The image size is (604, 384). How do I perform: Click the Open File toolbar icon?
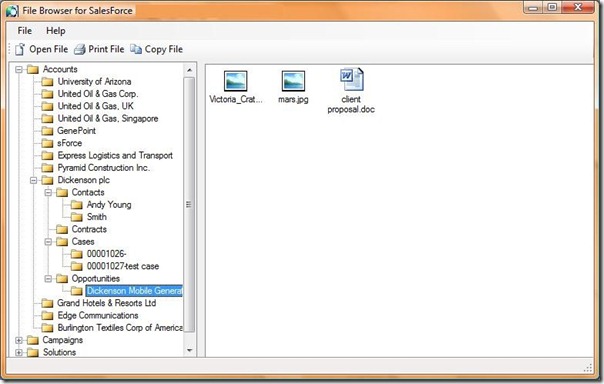(x=20, y=49)
